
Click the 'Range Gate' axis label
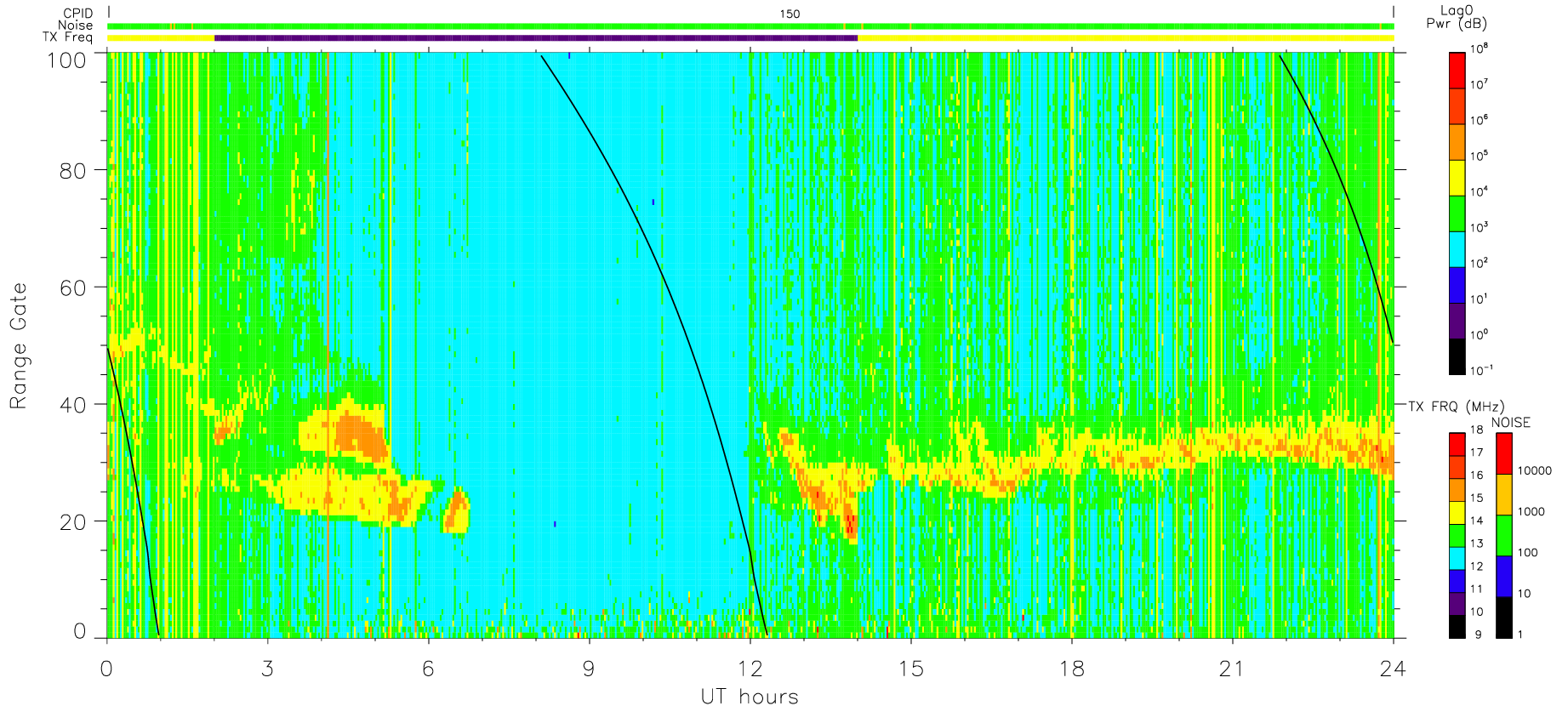tap(19, 345)
